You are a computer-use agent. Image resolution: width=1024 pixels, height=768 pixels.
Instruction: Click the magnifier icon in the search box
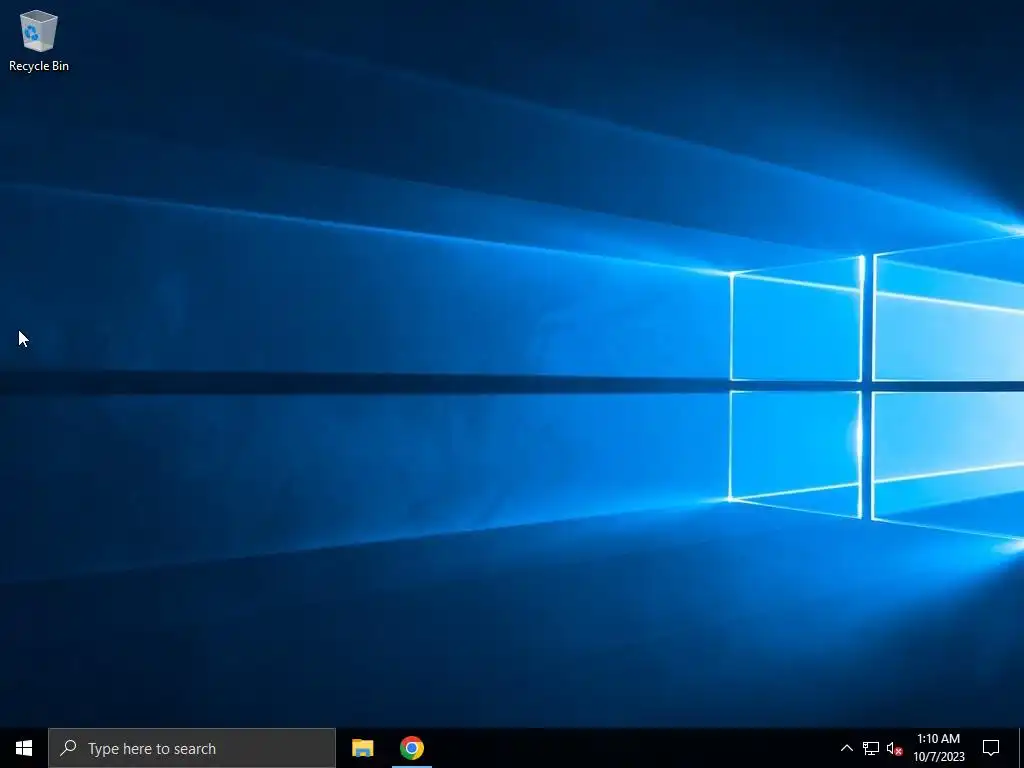pyautogui.click(x=68, y=748)
